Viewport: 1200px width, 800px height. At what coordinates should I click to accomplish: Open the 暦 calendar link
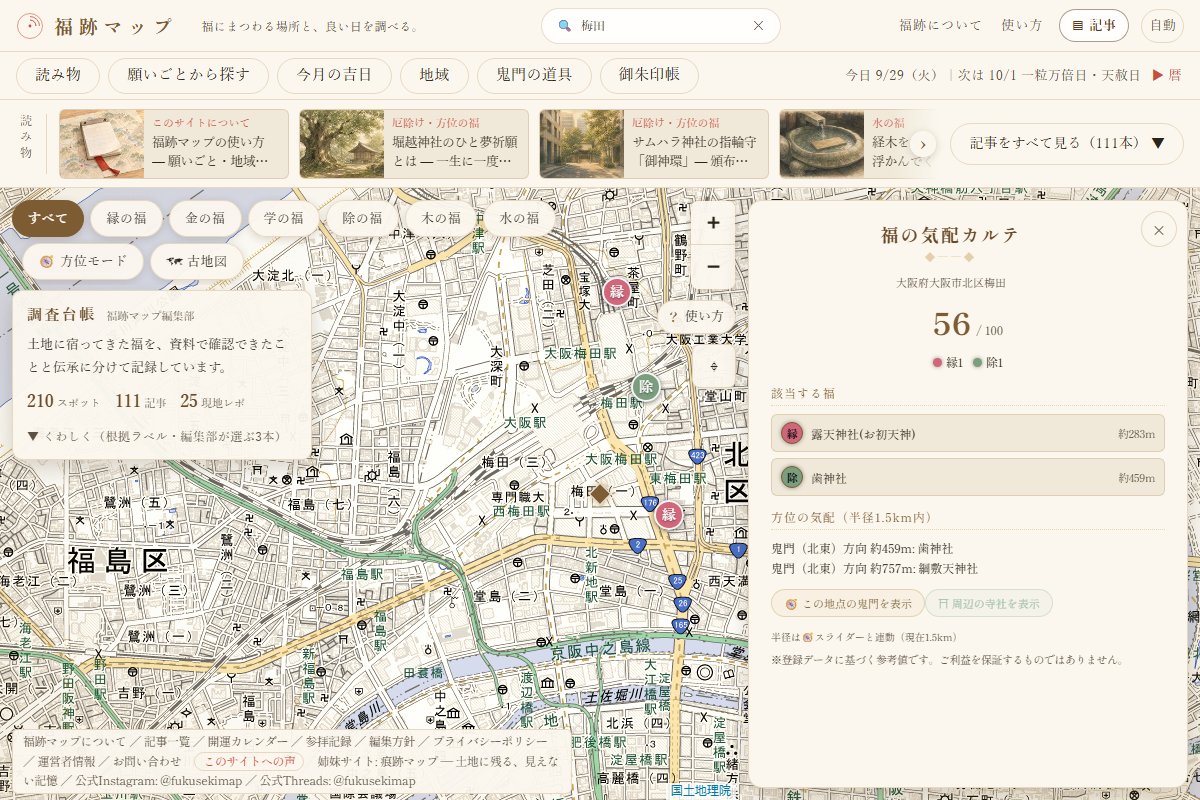pyautogui.click(x=1166, y=75)
